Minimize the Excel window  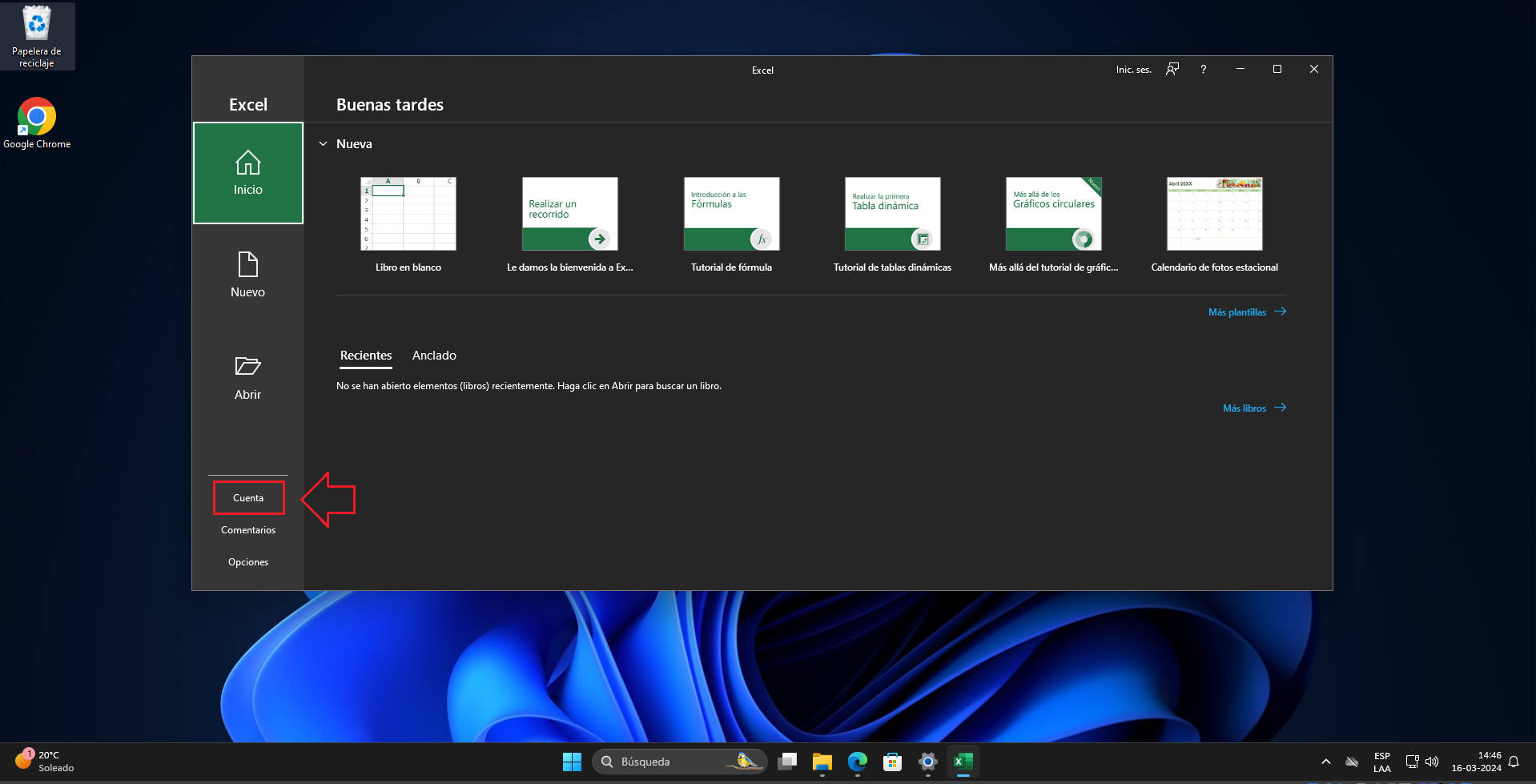1240,69
